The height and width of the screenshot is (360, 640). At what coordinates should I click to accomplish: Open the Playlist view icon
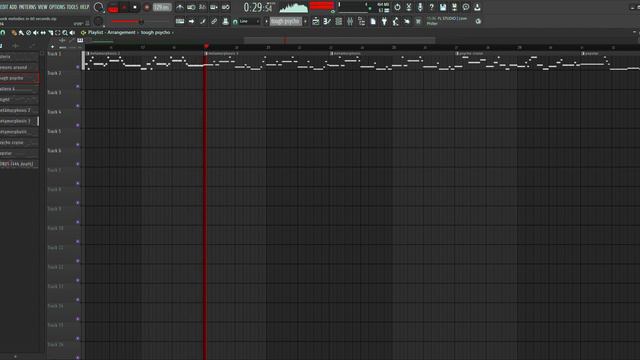tap(316, 21)
